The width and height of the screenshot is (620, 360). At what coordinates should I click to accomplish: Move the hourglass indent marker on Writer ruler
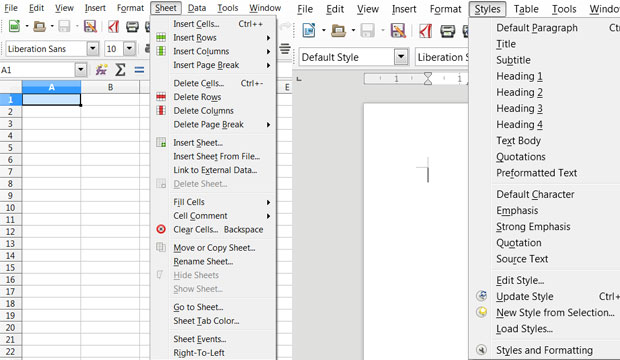click(428, 78)
